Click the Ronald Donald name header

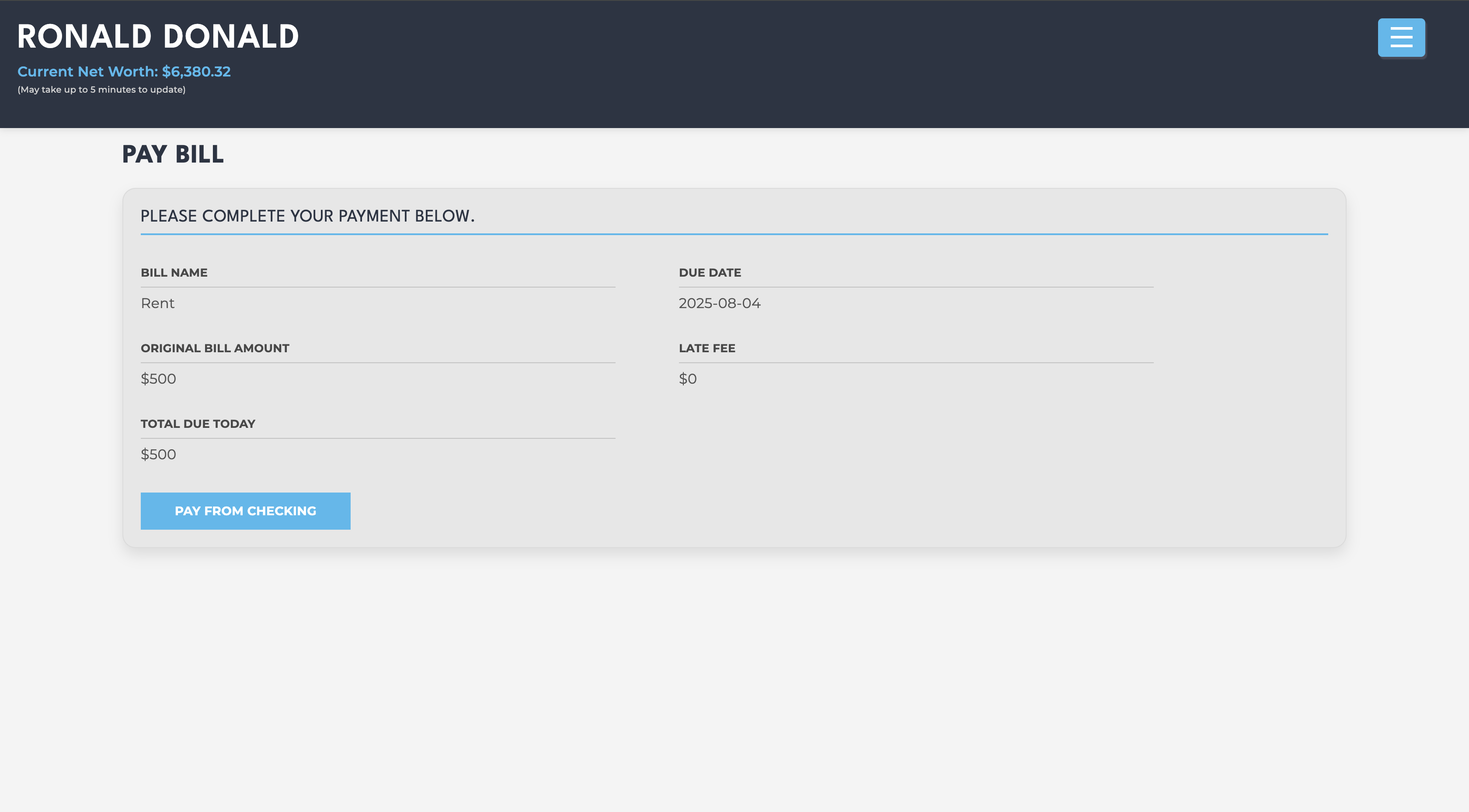[158, 37]
